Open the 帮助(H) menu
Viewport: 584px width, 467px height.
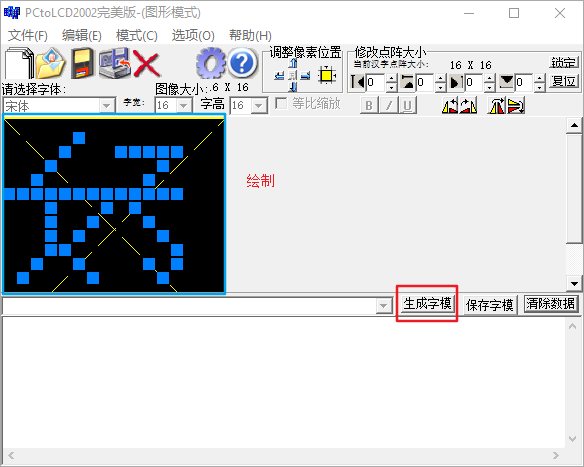click(250, 36)
